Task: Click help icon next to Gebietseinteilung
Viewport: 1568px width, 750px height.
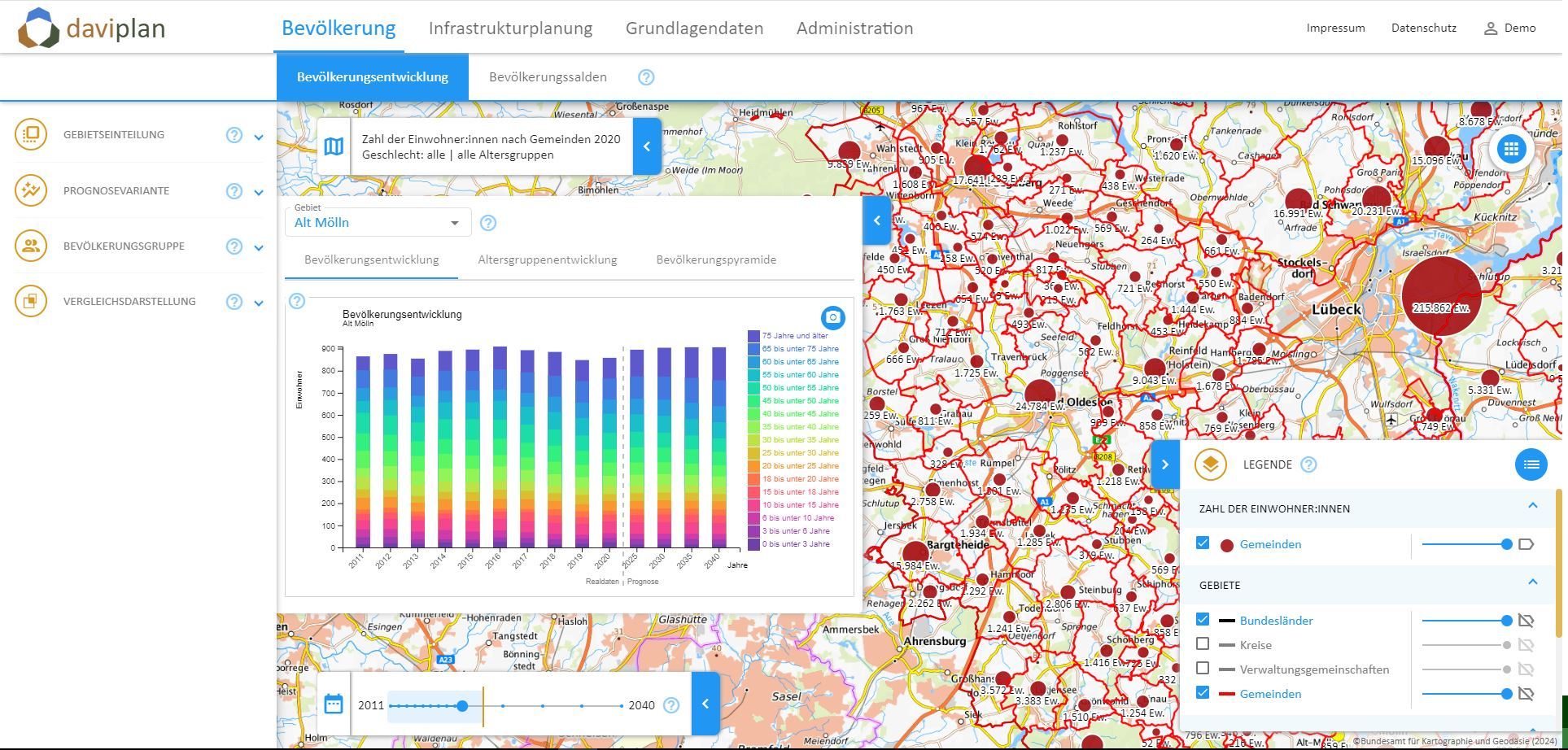Action: [x=234, y=135]
